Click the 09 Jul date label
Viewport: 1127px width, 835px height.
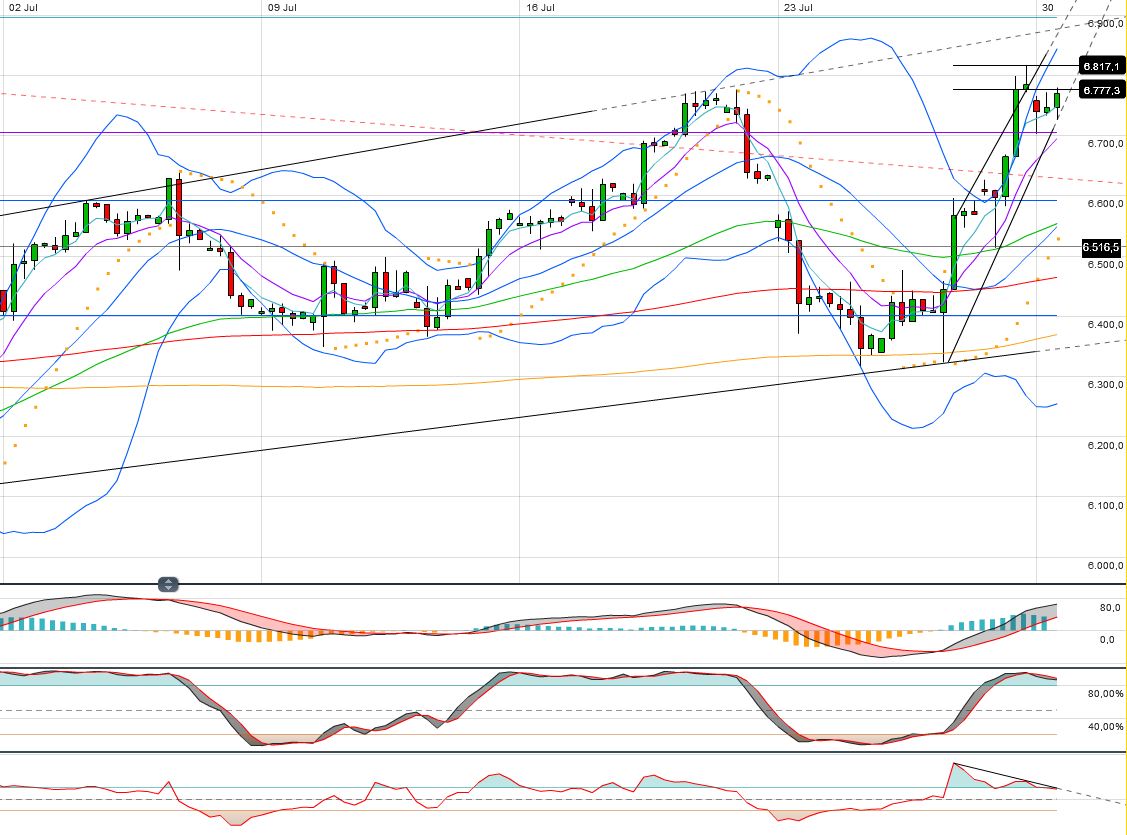(282, 8)
